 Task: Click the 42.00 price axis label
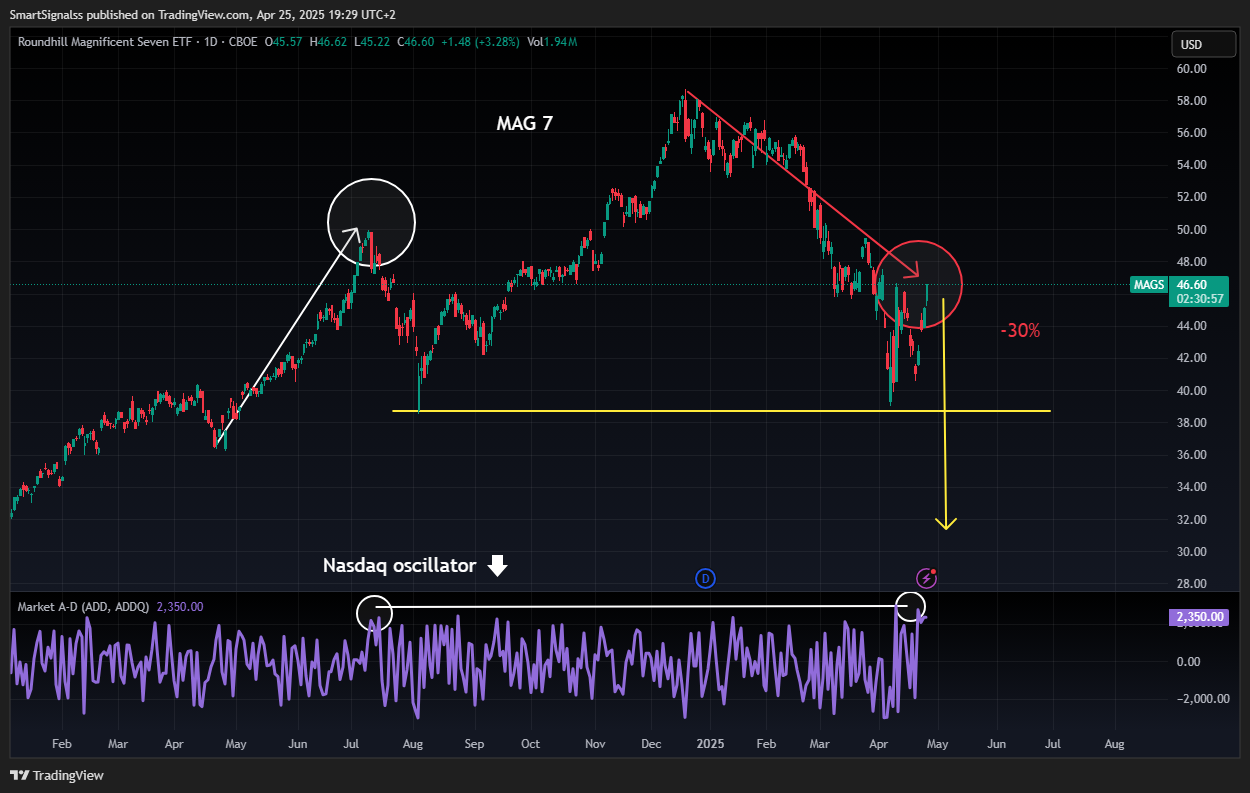1192,358
